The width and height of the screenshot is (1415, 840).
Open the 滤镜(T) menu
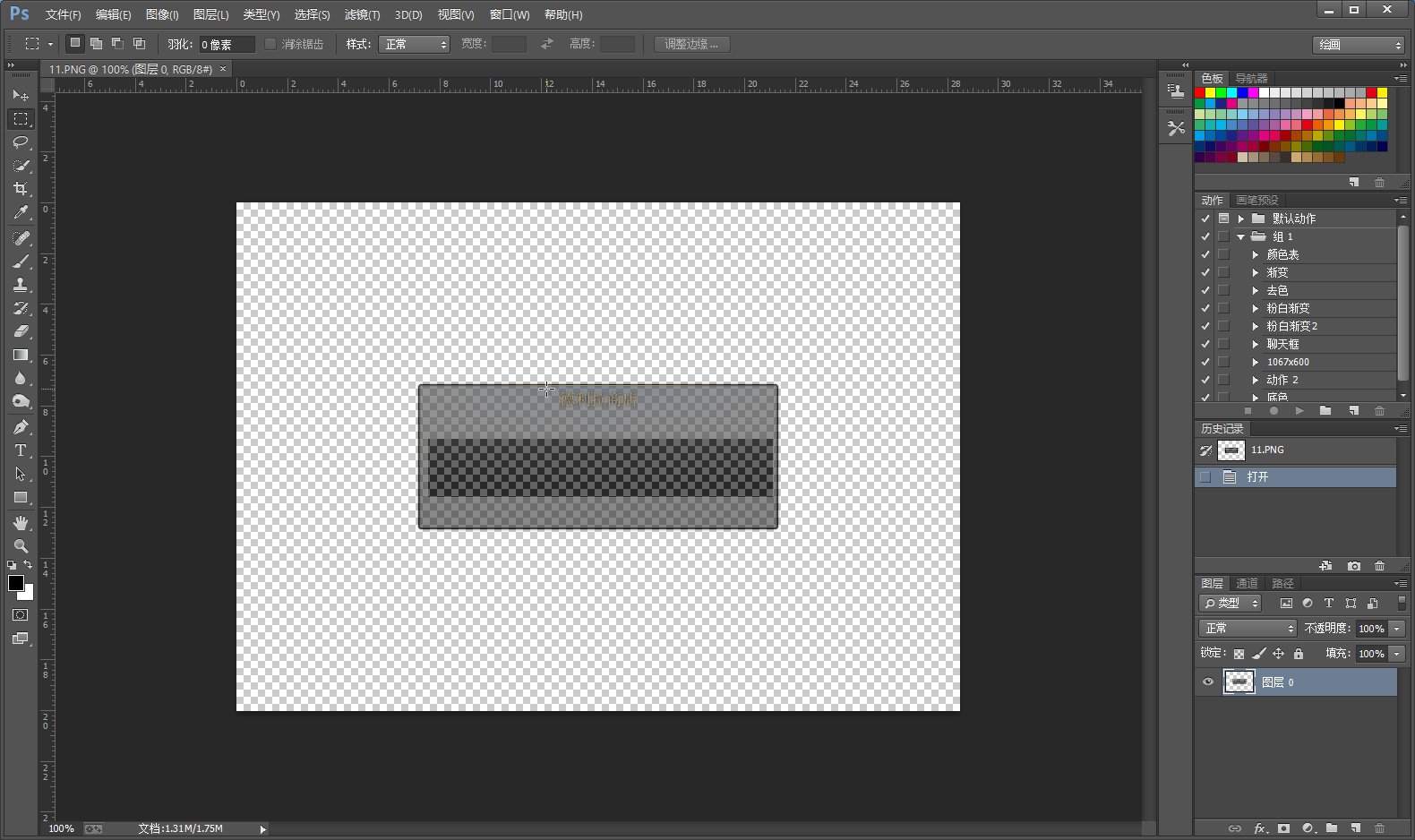[x=362, y=15]
